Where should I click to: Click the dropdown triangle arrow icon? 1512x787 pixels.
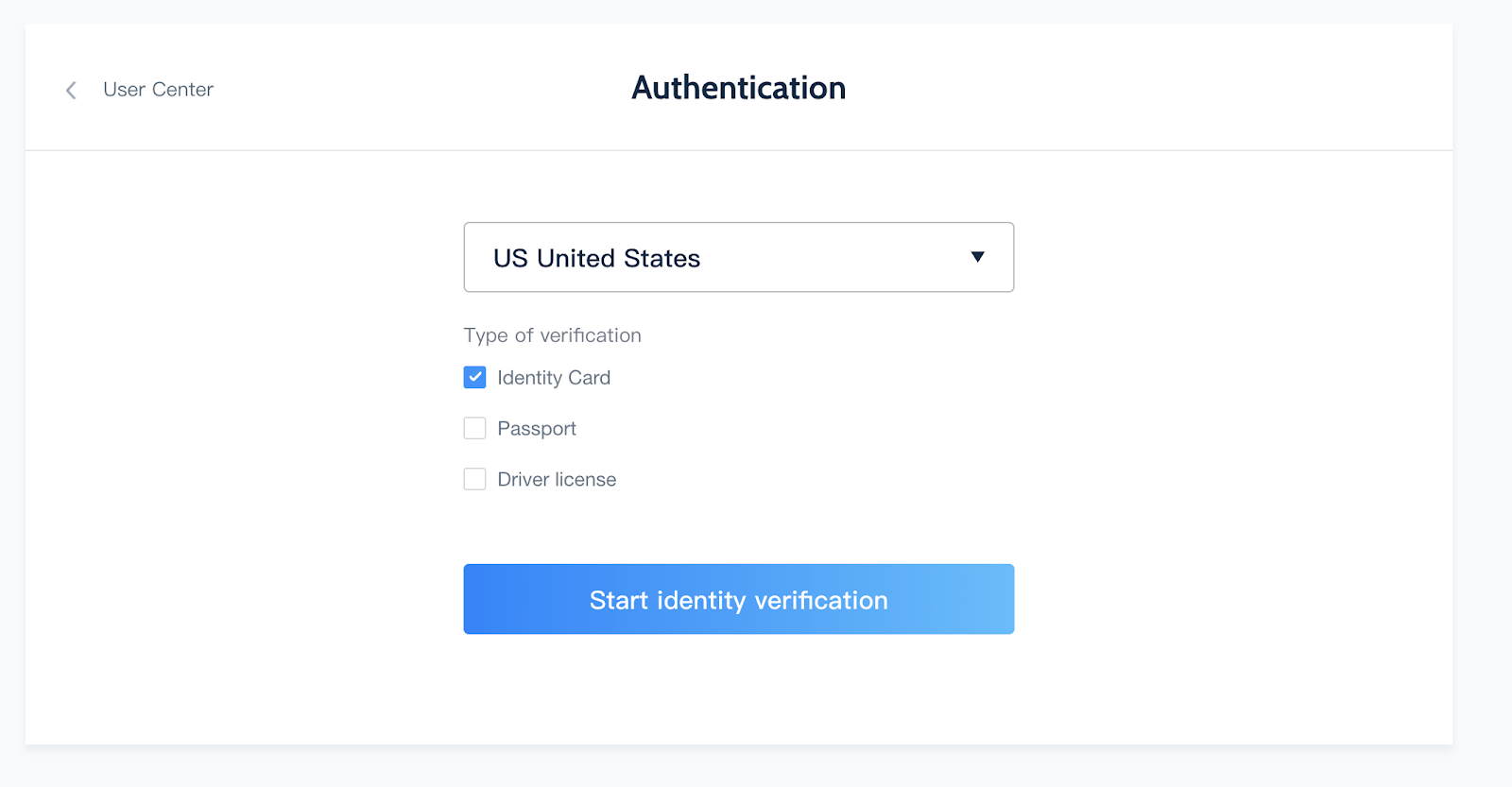tap(978, 257)
